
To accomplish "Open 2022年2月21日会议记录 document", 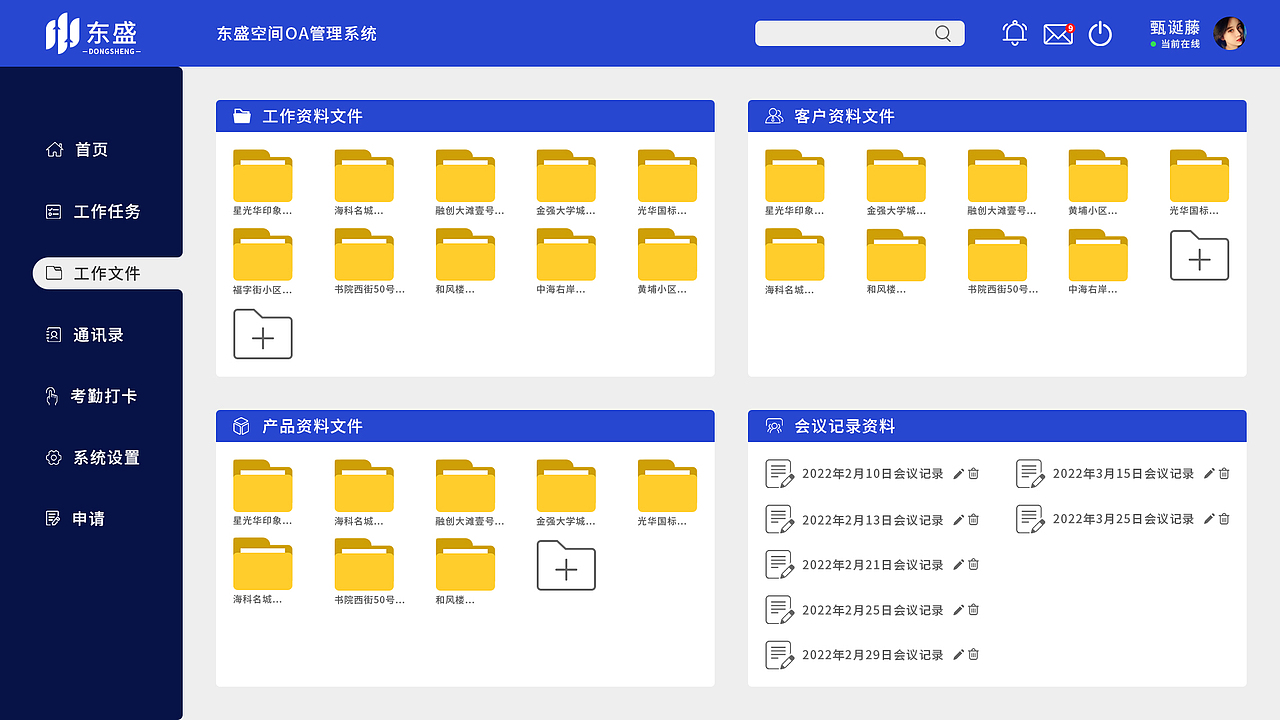I will pyautogui.click(x=855, y=565).
